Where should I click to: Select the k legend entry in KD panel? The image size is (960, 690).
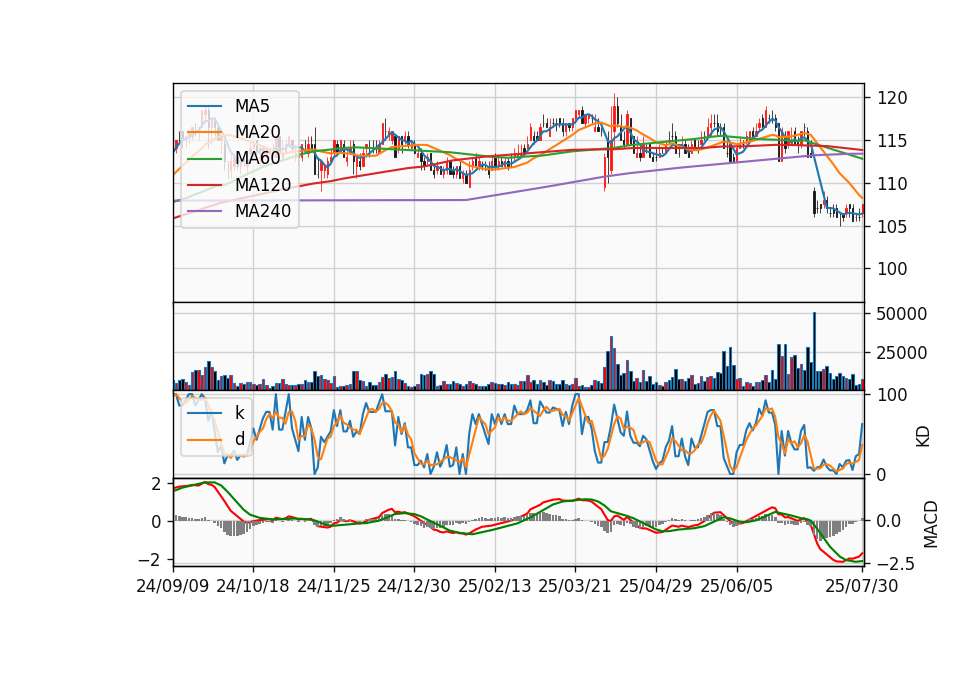(x=239, y=413)
